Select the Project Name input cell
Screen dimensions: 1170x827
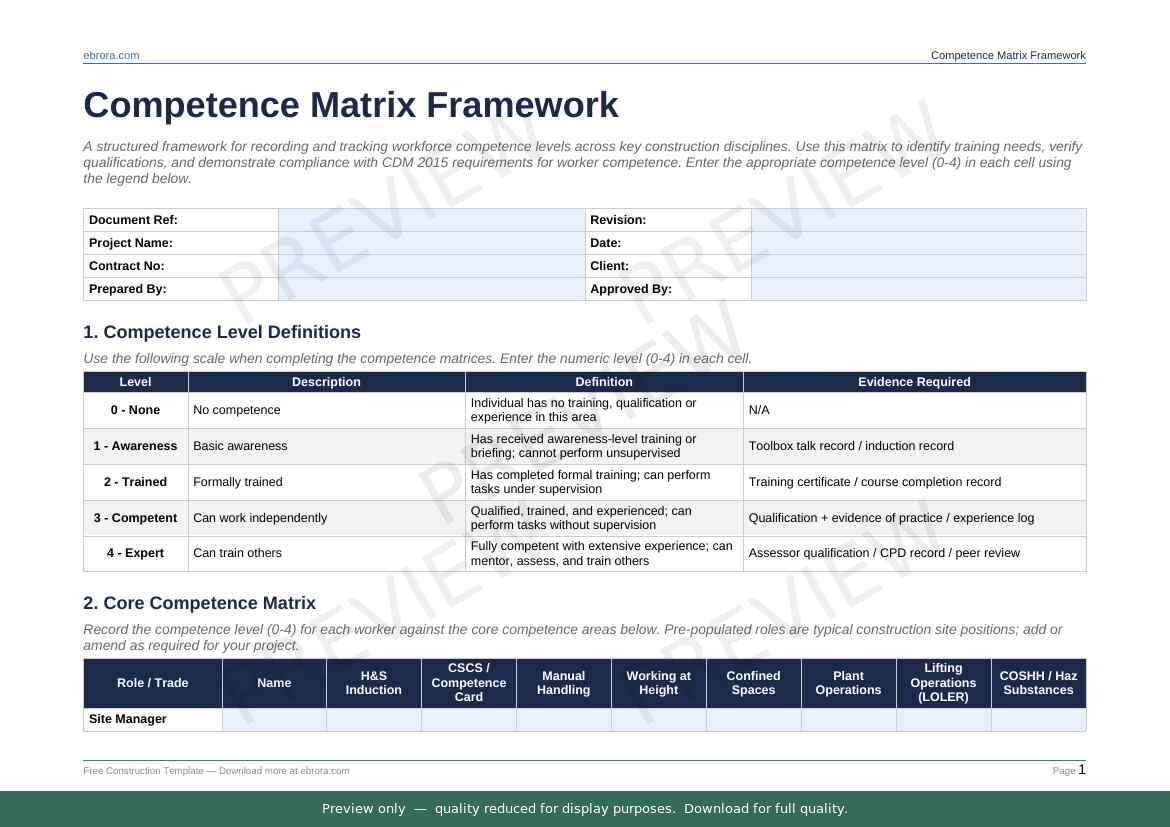coord(431,243)
